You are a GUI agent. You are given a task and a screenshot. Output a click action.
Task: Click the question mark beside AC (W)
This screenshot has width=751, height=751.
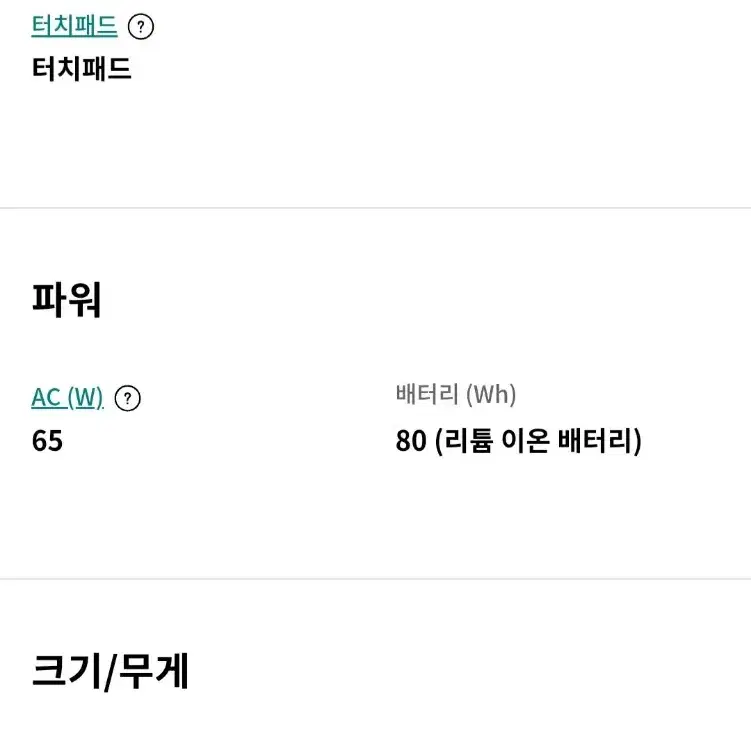pos(127,398)
